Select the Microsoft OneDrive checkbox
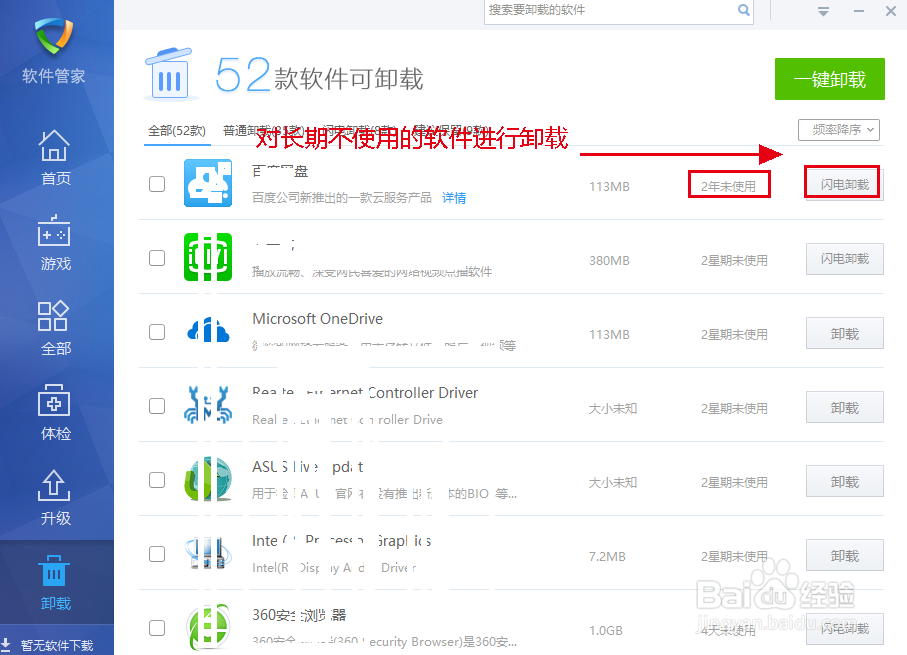Image resolution: width=907 pixels, height=655 pixels. coord(157,332)
